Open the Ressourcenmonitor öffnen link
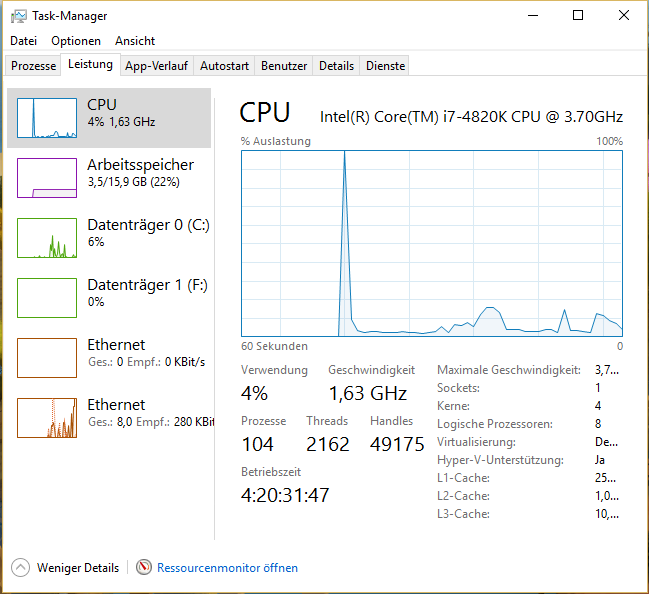The image size is (649, 594). click(x=227, y=568)
